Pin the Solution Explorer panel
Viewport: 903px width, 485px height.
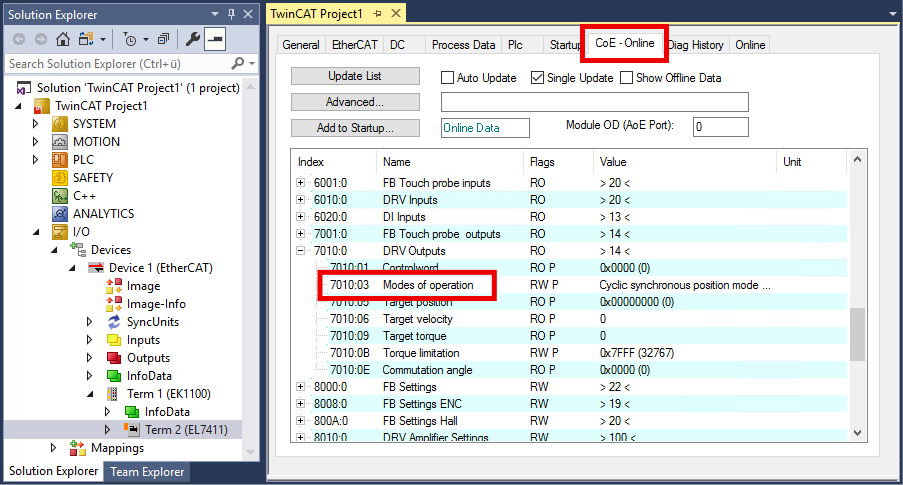(x=232, y=14)
